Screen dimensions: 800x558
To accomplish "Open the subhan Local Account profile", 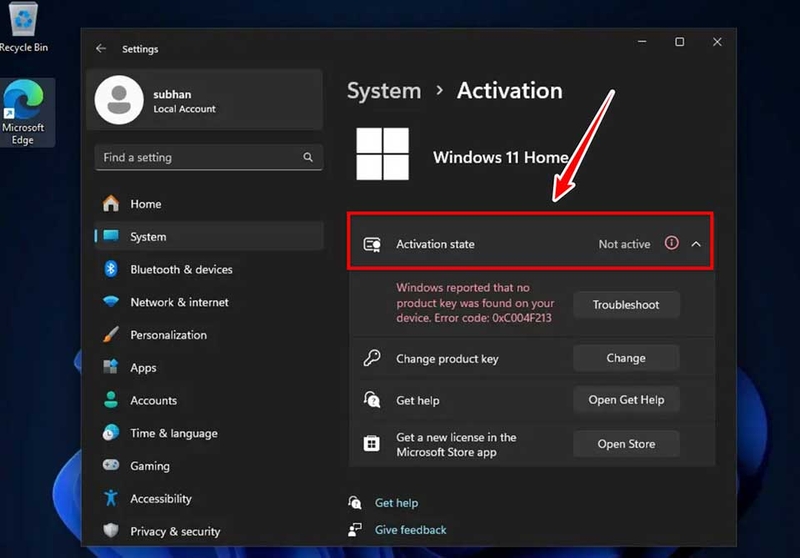I will (205, 100).
